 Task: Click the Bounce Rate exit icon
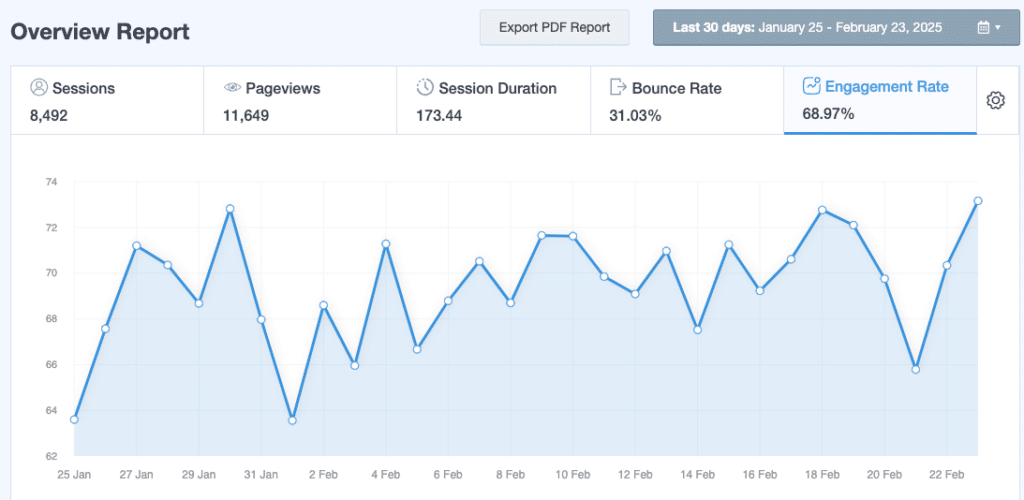[618, 88]
